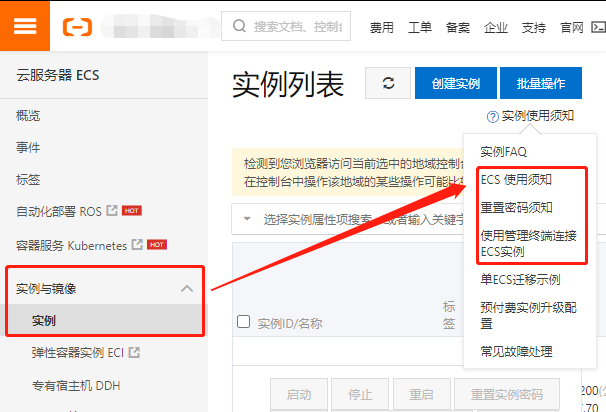Screen dimensions: 606x412
Task: Click the 重启 button
Action: click(x=422, y=394)
